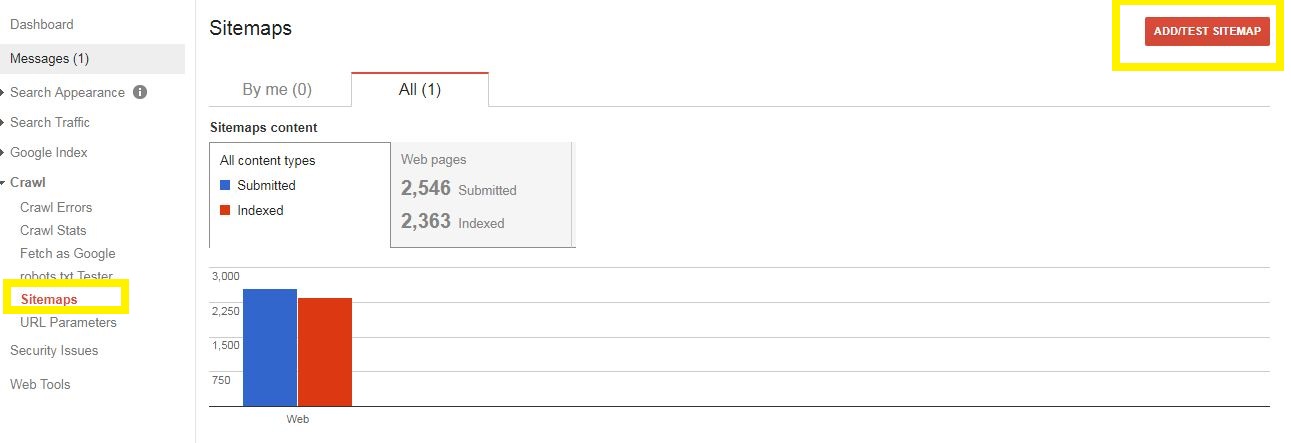Open Security Issues page

[54, 350]
